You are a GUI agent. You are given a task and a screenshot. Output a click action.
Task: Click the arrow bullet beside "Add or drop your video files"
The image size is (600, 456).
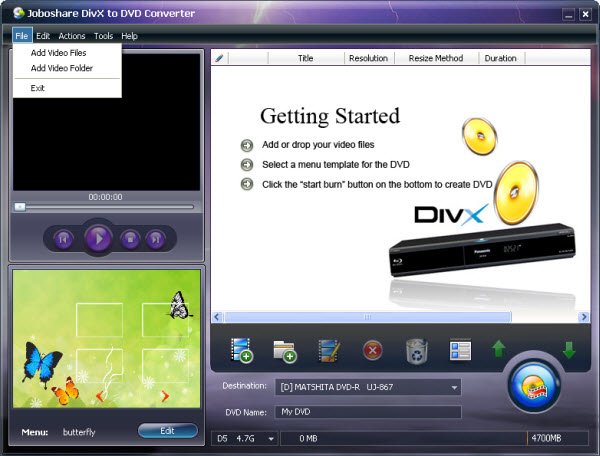click(247, 145)
